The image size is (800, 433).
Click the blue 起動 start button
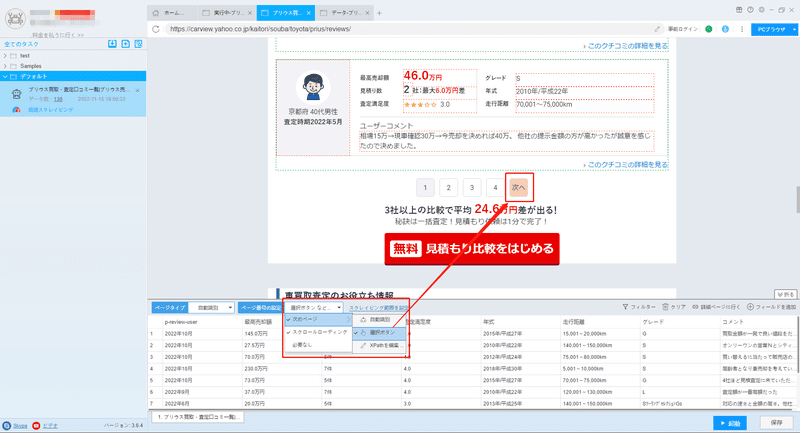(x=730, y=423)
